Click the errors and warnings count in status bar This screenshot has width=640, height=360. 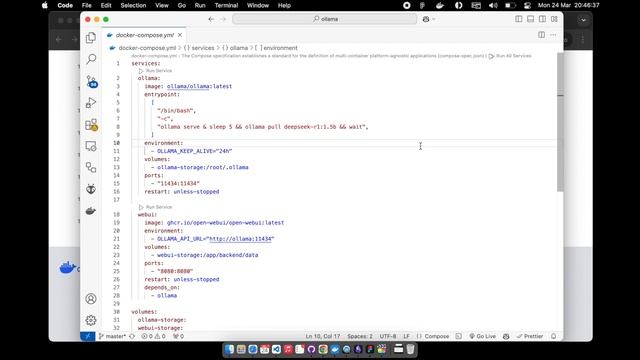pos(153,336)
